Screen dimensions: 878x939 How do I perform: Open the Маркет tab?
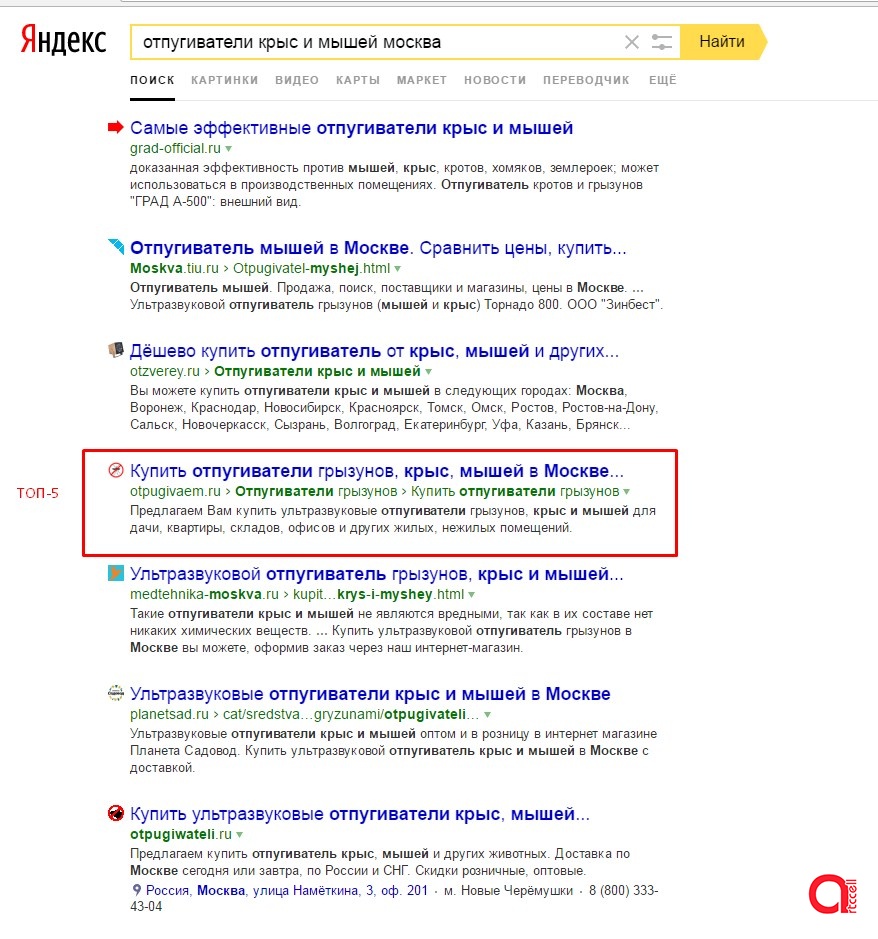click(422, 80)
